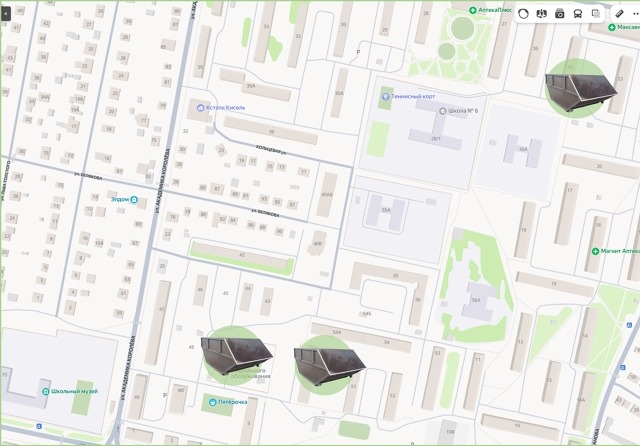Screen dimensions: 640x446
Task: Click the Магнит Аптека pharmacy marker
Action: coord(596,251)
